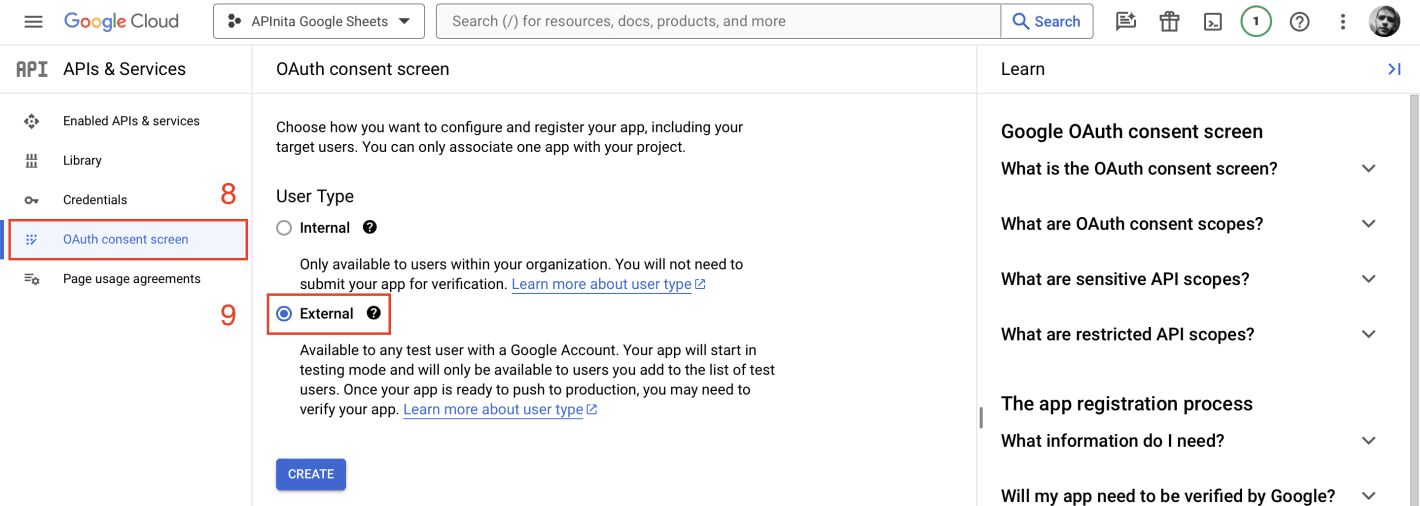Select the External user type
This screenshot has width=1420, height=506.
click(284, 314)
